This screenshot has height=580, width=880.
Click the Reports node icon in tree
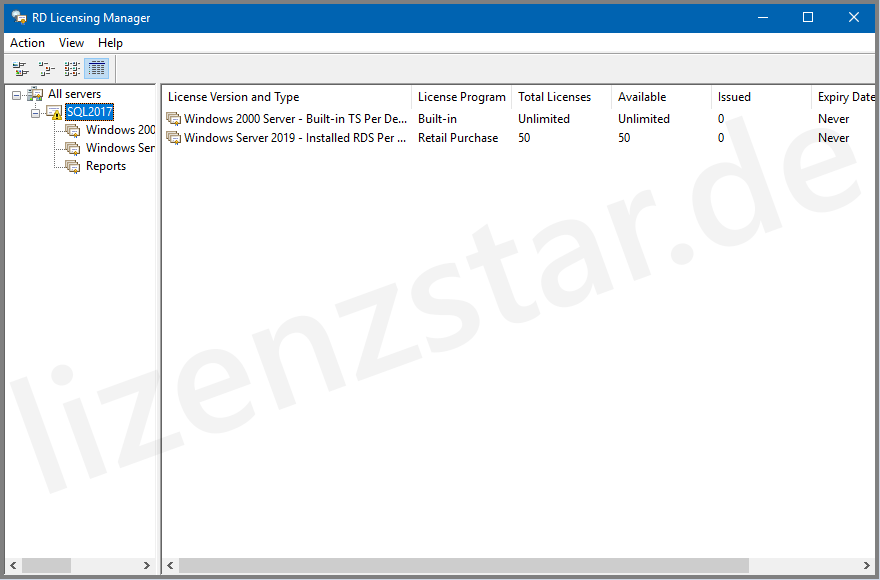[72, 166]
